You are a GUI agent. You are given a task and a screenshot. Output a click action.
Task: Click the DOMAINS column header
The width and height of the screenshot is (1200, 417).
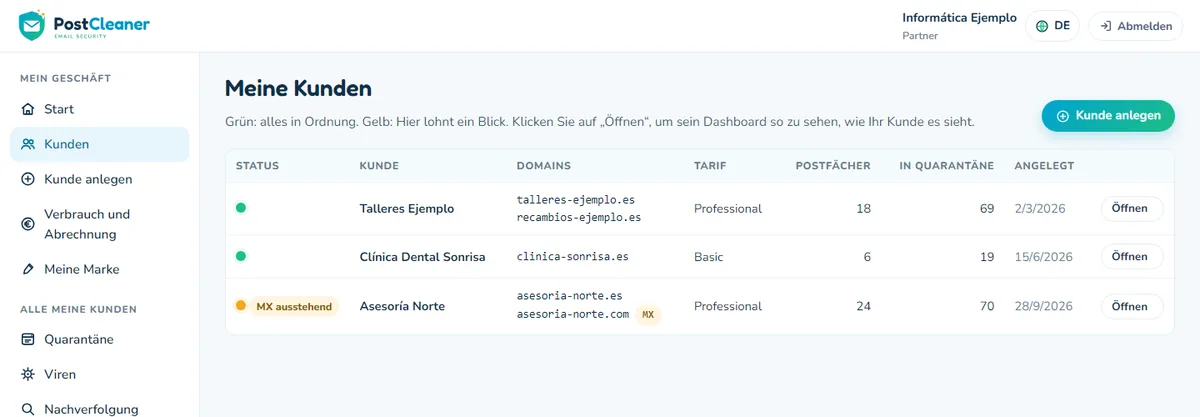point(543,166)
